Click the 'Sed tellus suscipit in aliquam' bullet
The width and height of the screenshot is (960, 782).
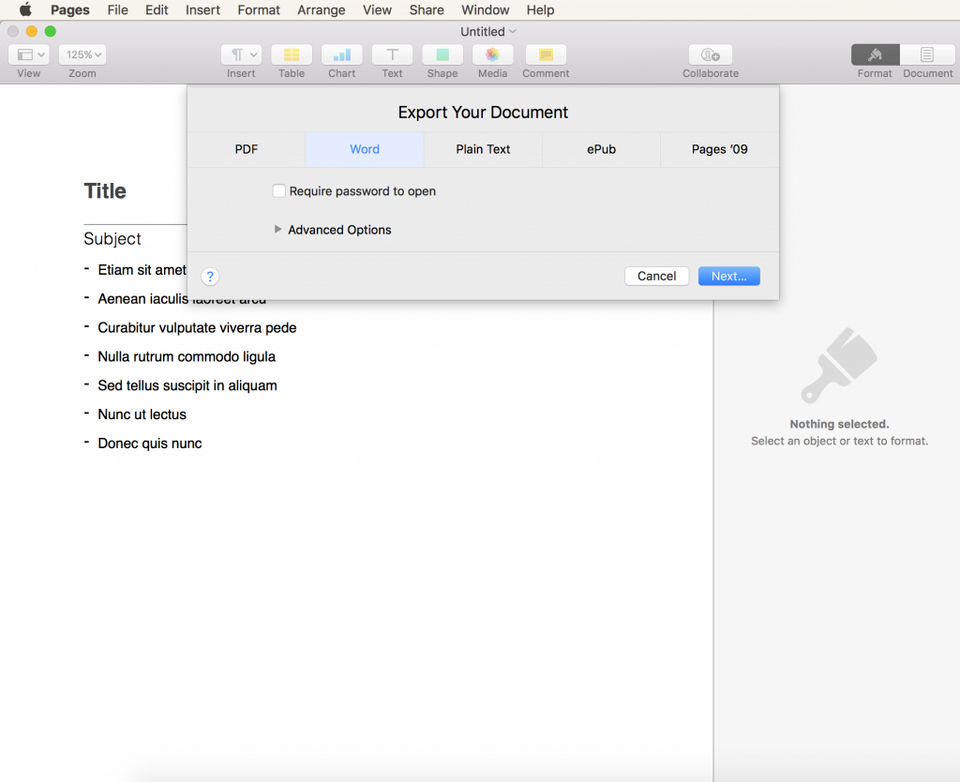(187, 386)
